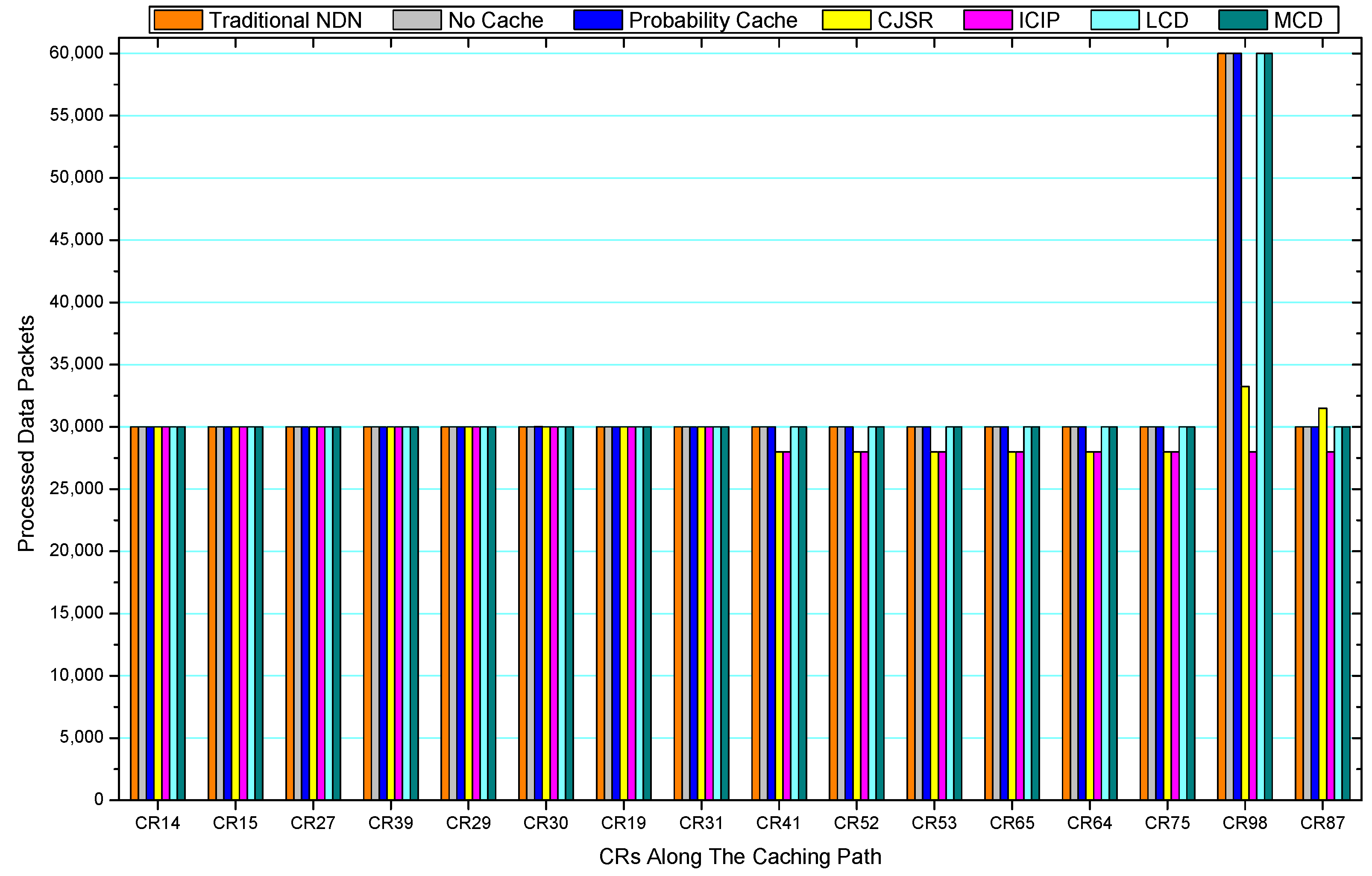Image resolution: width=1372 pixels, height=876 pixels.
Task: Click the 30,000 y-axis tick label
Action: point(76,426)
